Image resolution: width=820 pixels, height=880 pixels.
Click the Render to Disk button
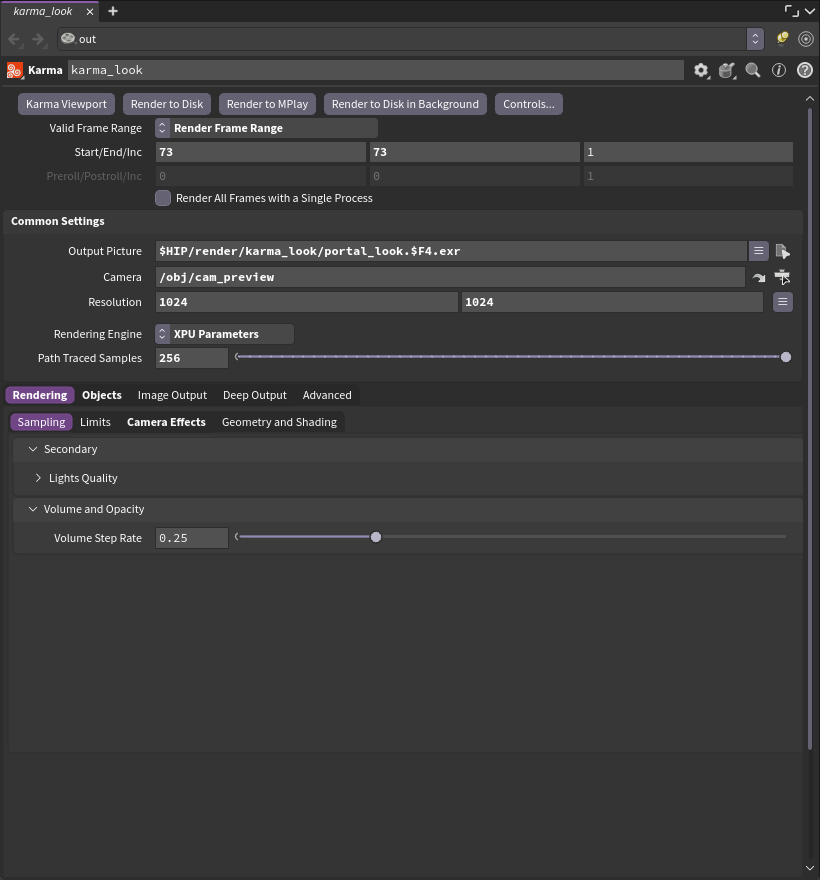point(167,104)
